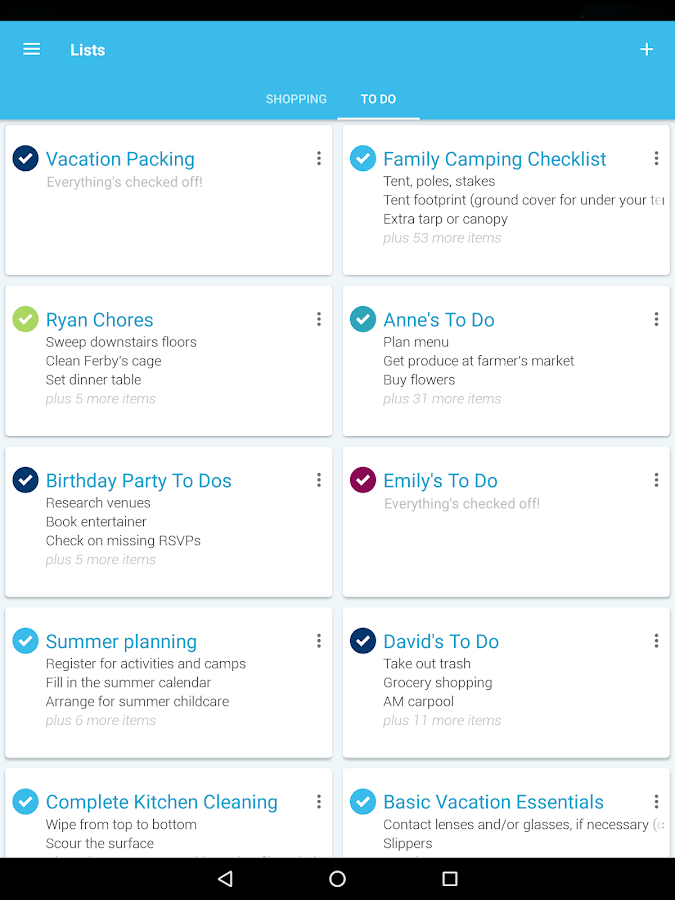Tap the teal check circle for Anne's To Do
675x900 pixels.
pos(362,319)
